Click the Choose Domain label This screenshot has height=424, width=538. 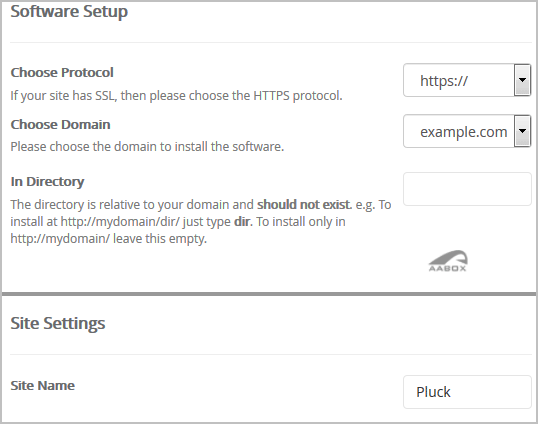60,124
